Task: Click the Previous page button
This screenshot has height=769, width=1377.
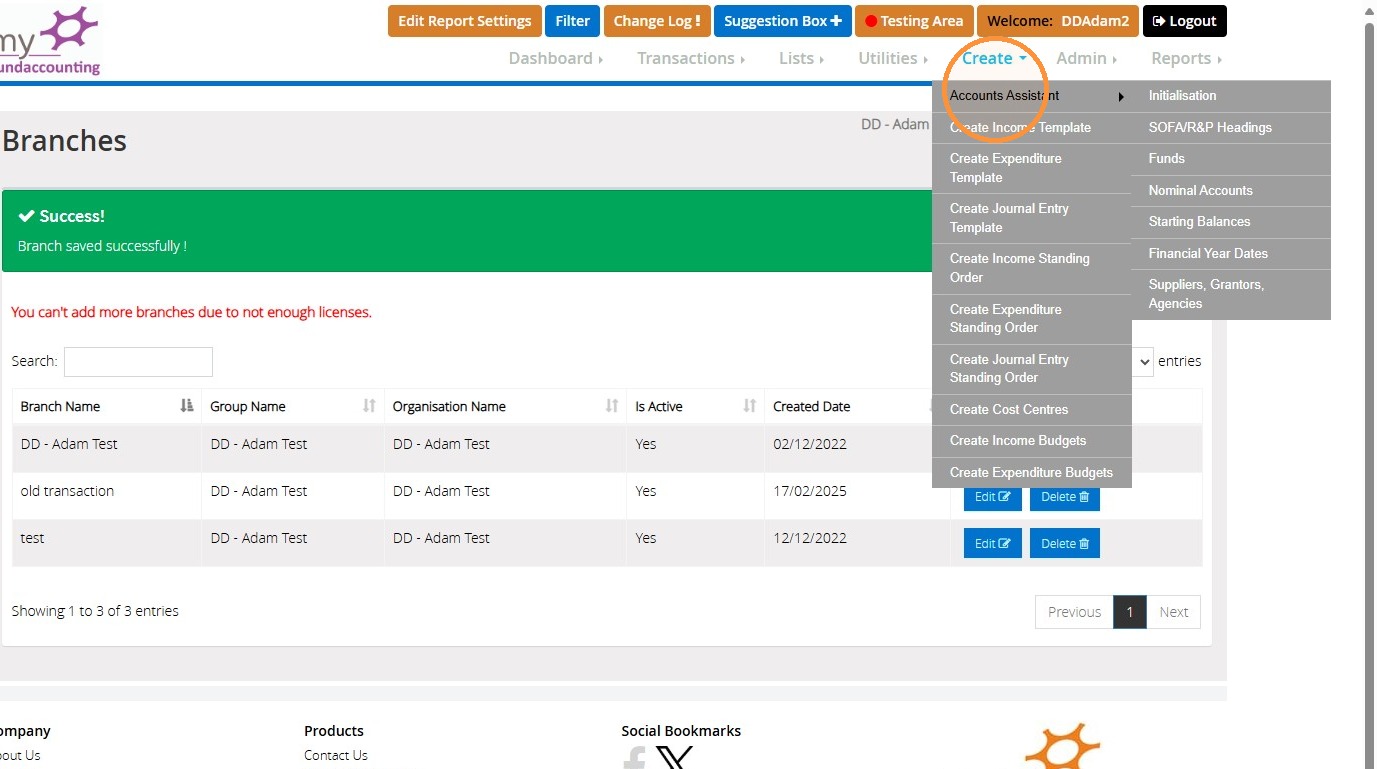Action: [1074, 612]
